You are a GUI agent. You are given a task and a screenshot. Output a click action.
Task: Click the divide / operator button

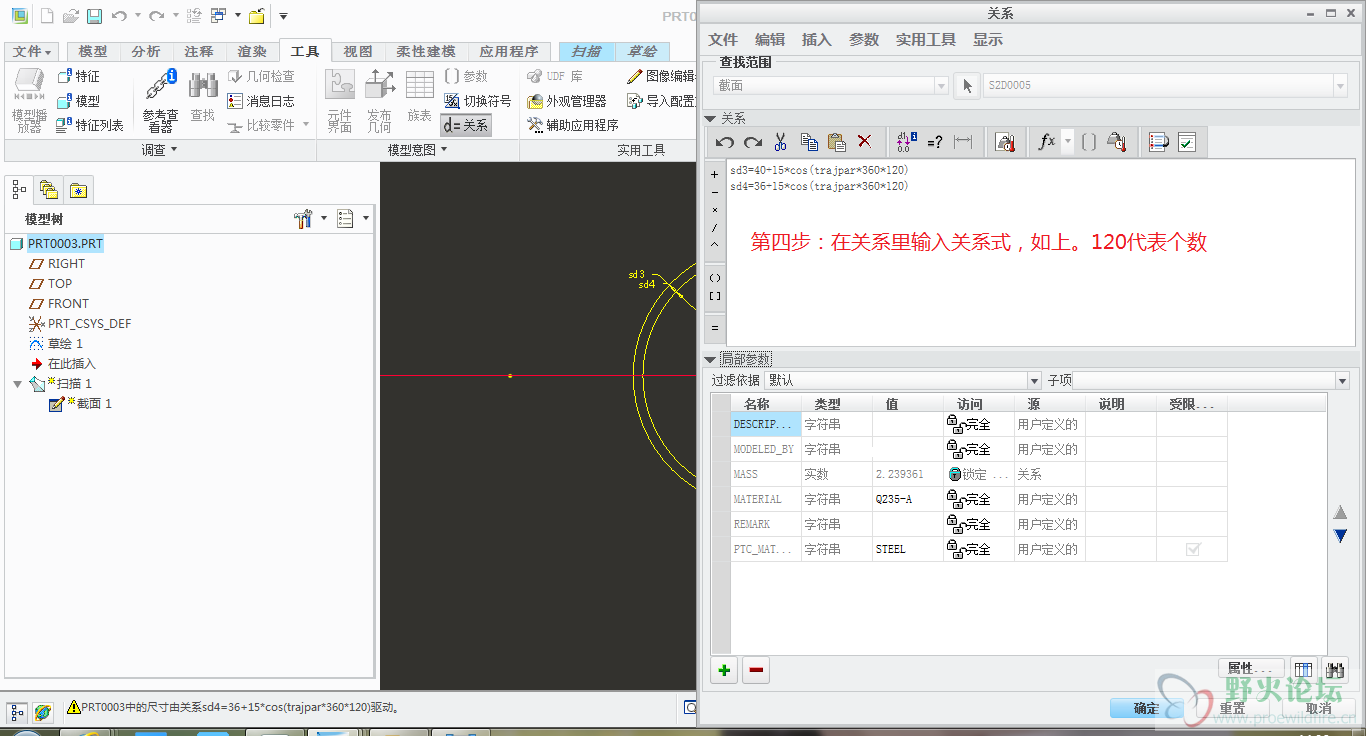pos(714,228)
